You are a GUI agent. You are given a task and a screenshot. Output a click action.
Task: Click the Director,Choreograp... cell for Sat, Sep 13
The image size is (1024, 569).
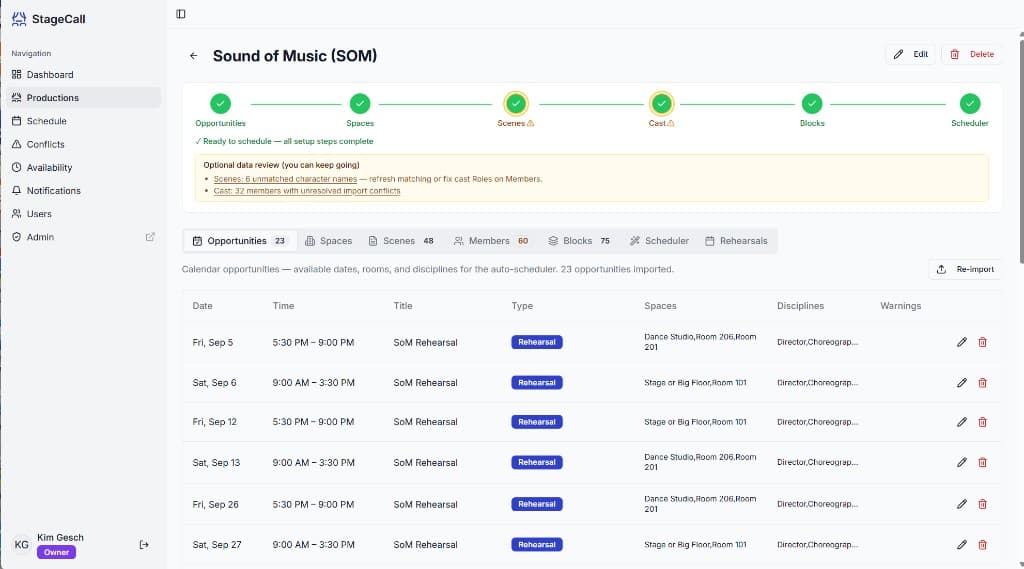point(817,463)
